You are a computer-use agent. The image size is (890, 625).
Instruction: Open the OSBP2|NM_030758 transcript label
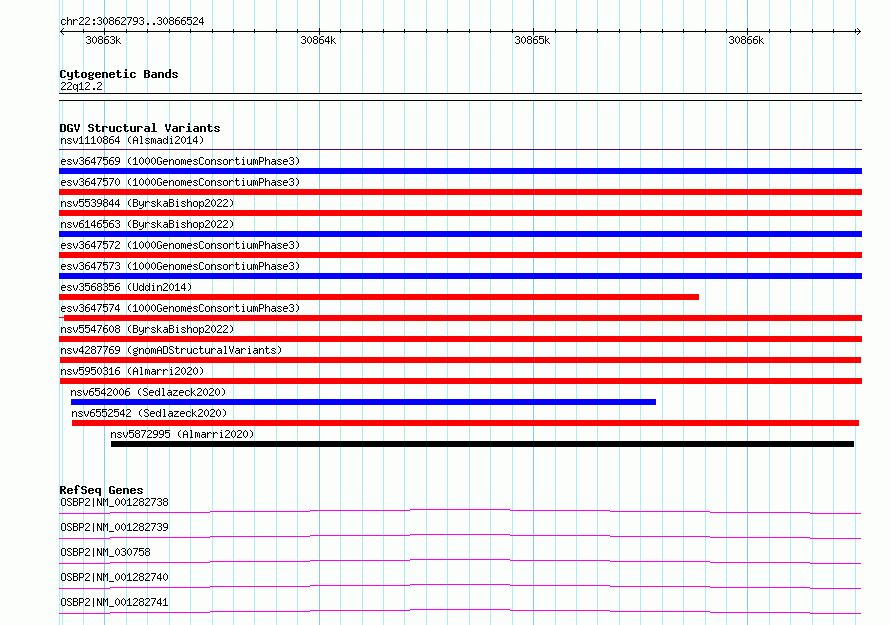point(105,552)
